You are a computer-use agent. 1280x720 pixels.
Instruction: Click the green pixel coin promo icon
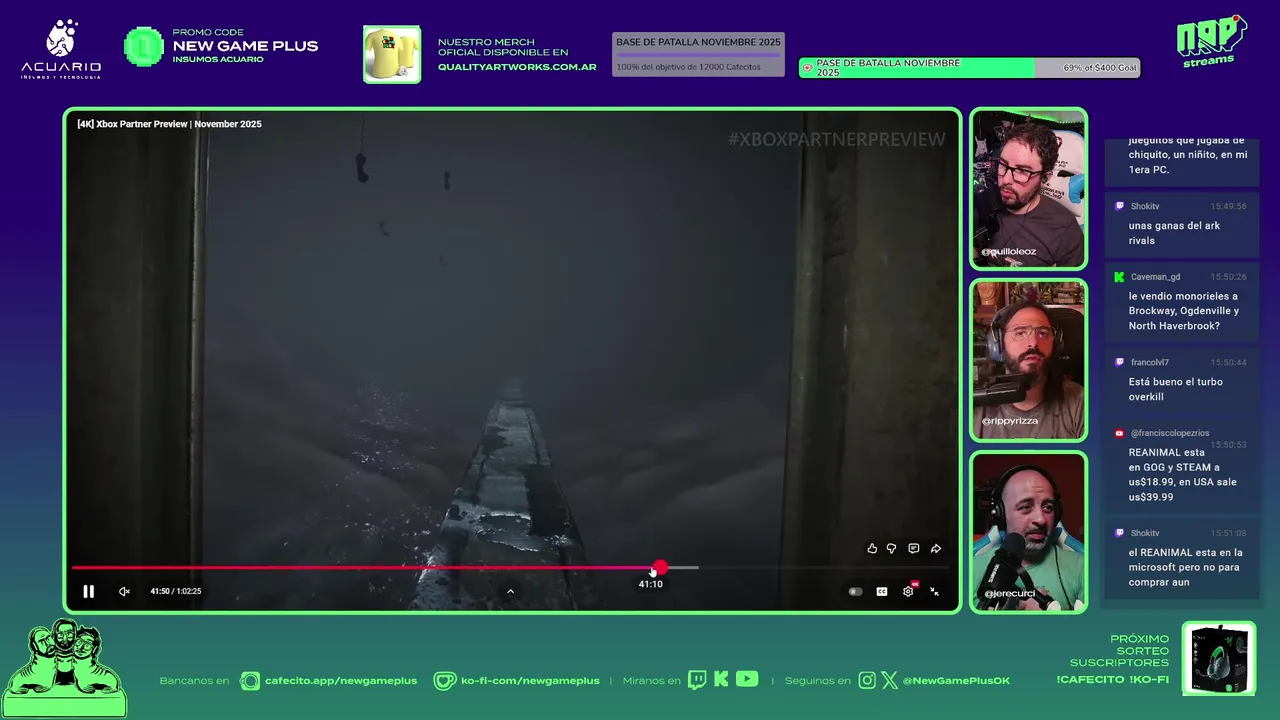click(144, 47)
